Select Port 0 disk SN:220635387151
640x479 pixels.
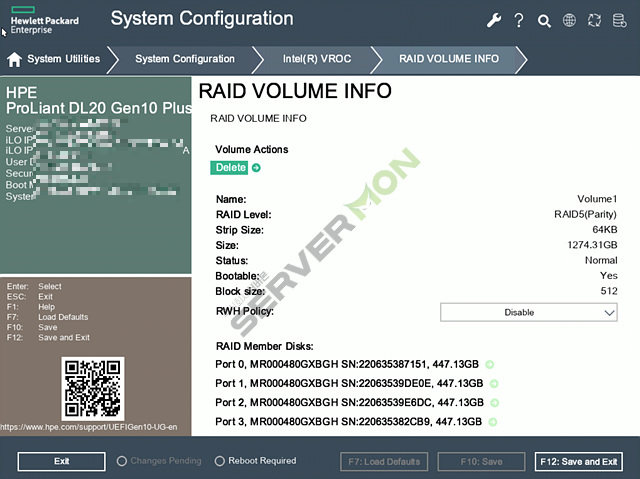tap(347, 364)
